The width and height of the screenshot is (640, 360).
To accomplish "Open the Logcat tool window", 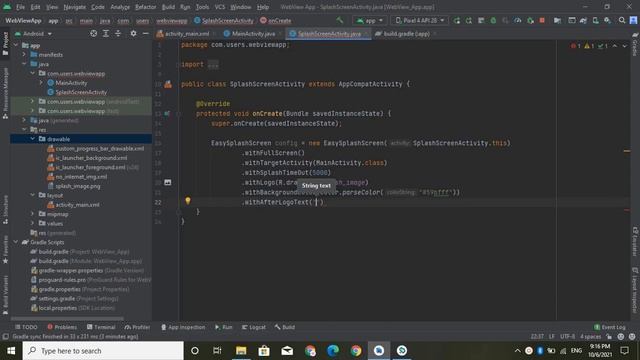I will tap(253, 327).
